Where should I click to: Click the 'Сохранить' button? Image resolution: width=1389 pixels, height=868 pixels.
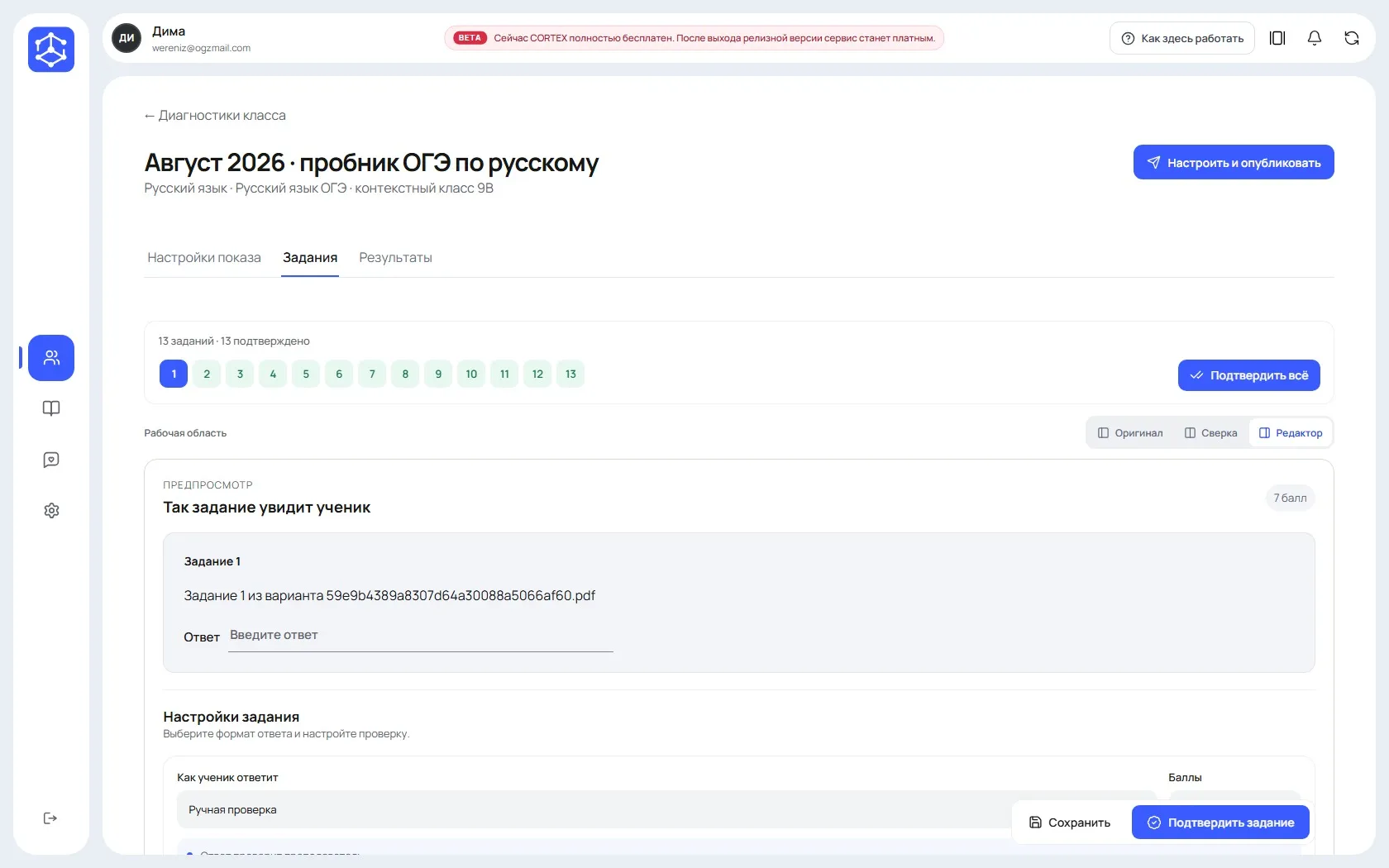(1070, 823)
